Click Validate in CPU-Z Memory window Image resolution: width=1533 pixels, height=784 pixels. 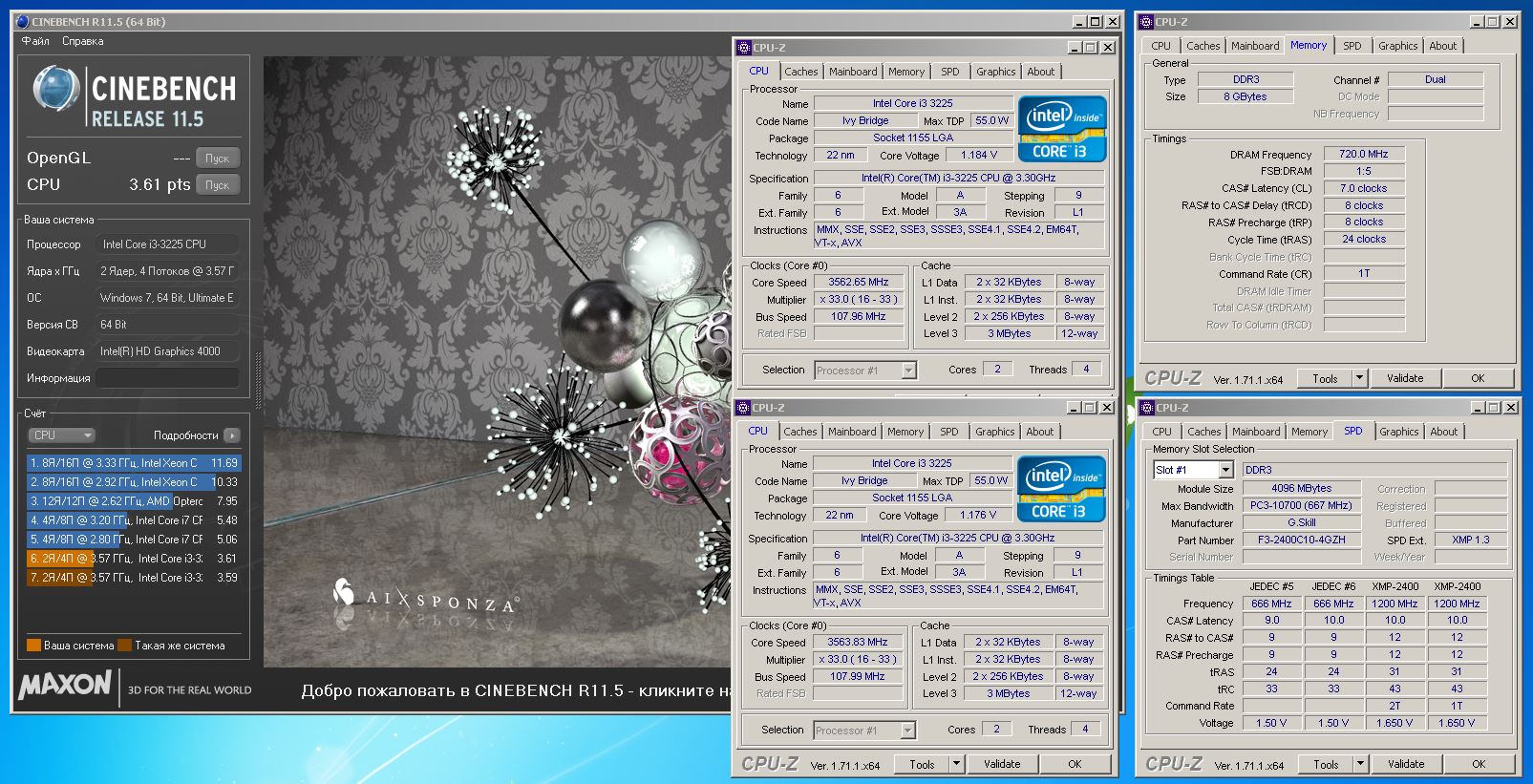tap(1405, 378)
